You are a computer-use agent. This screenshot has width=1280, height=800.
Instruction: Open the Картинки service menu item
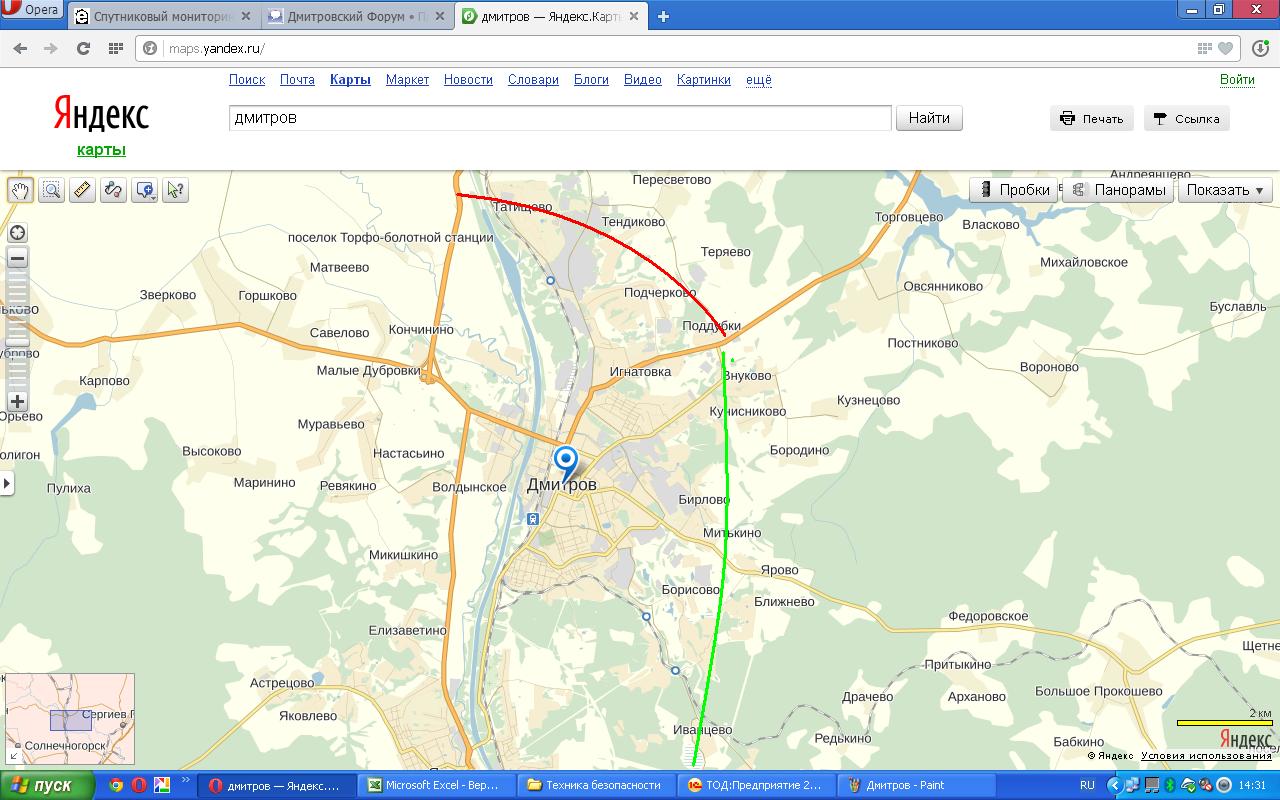703,80
